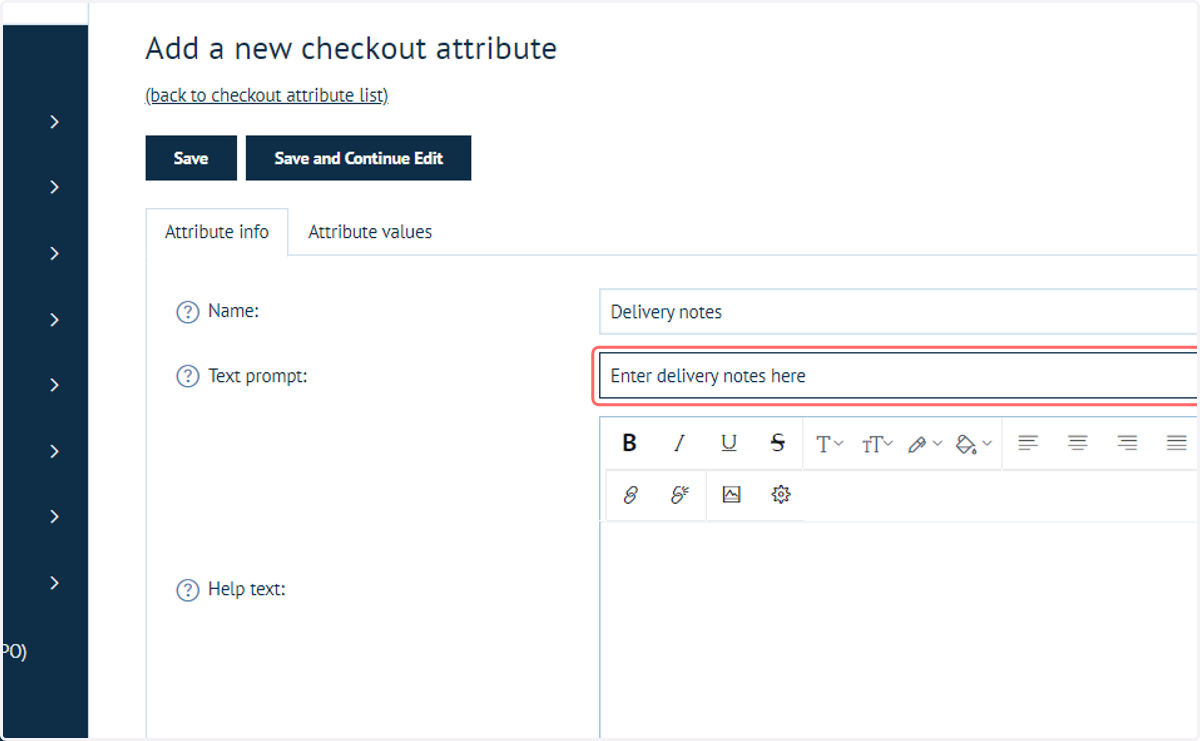Click the Name: label text
Image resolution: width=1200 pixels, height=741 pixels.
234,311
